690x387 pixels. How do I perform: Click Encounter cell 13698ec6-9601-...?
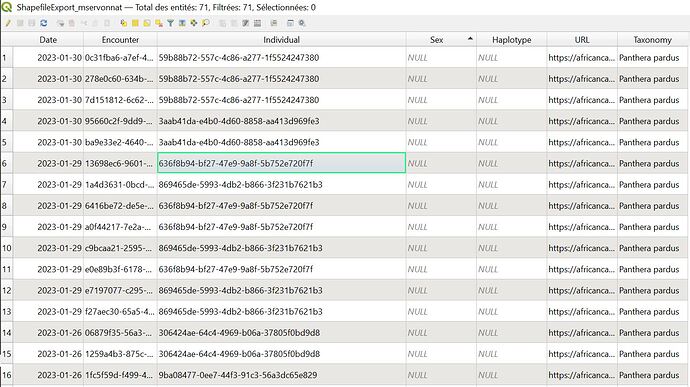click(x=120, y=163)
